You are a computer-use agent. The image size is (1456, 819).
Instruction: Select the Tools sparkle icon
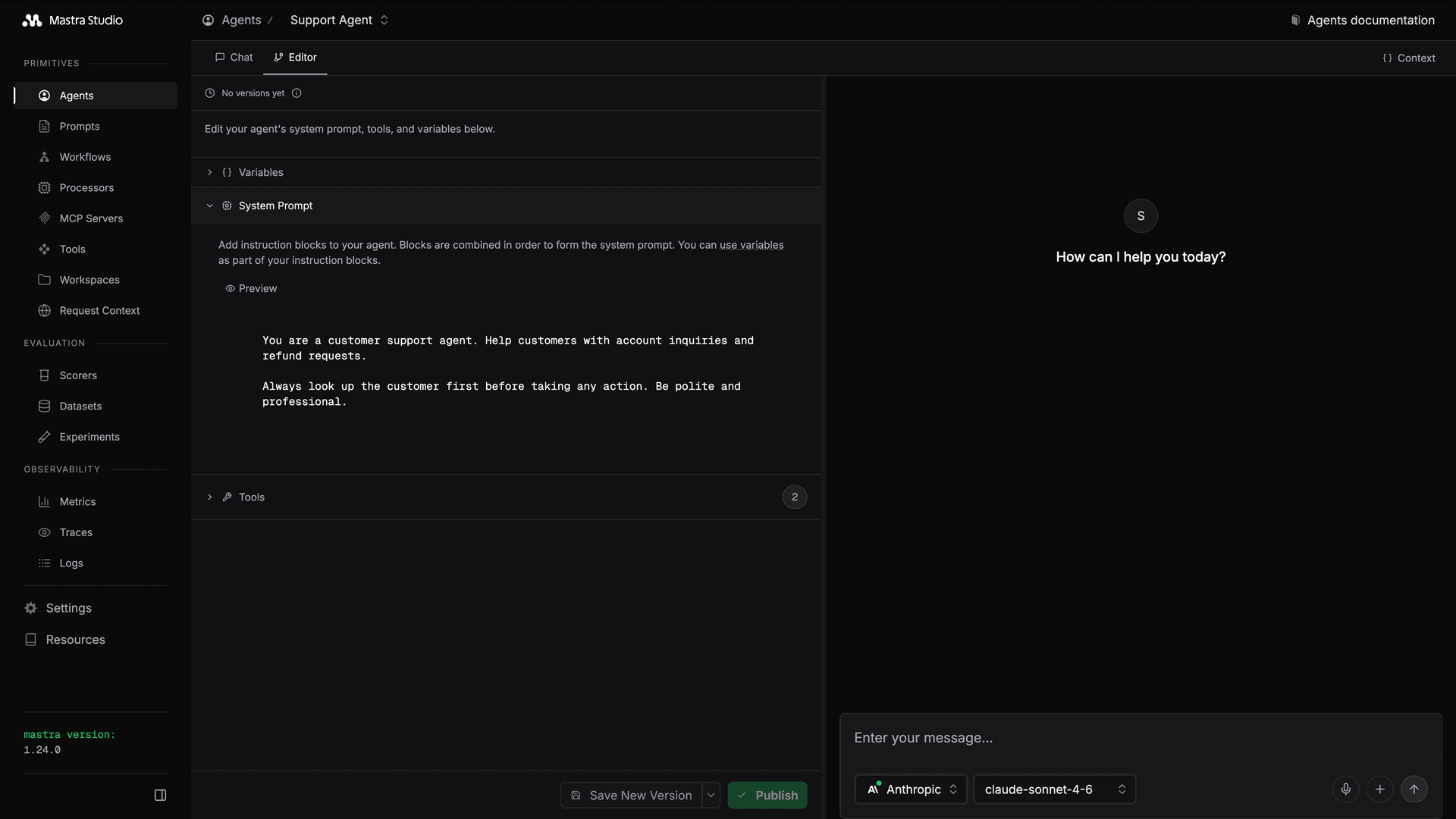[45, 249]
